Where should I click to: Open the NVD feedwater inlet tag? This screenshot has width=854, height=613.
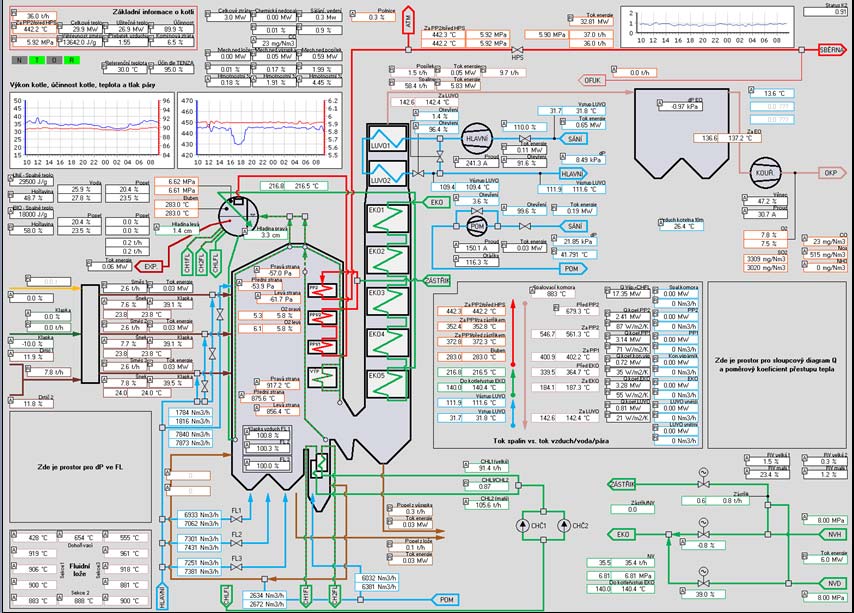(x=833, y=584)
